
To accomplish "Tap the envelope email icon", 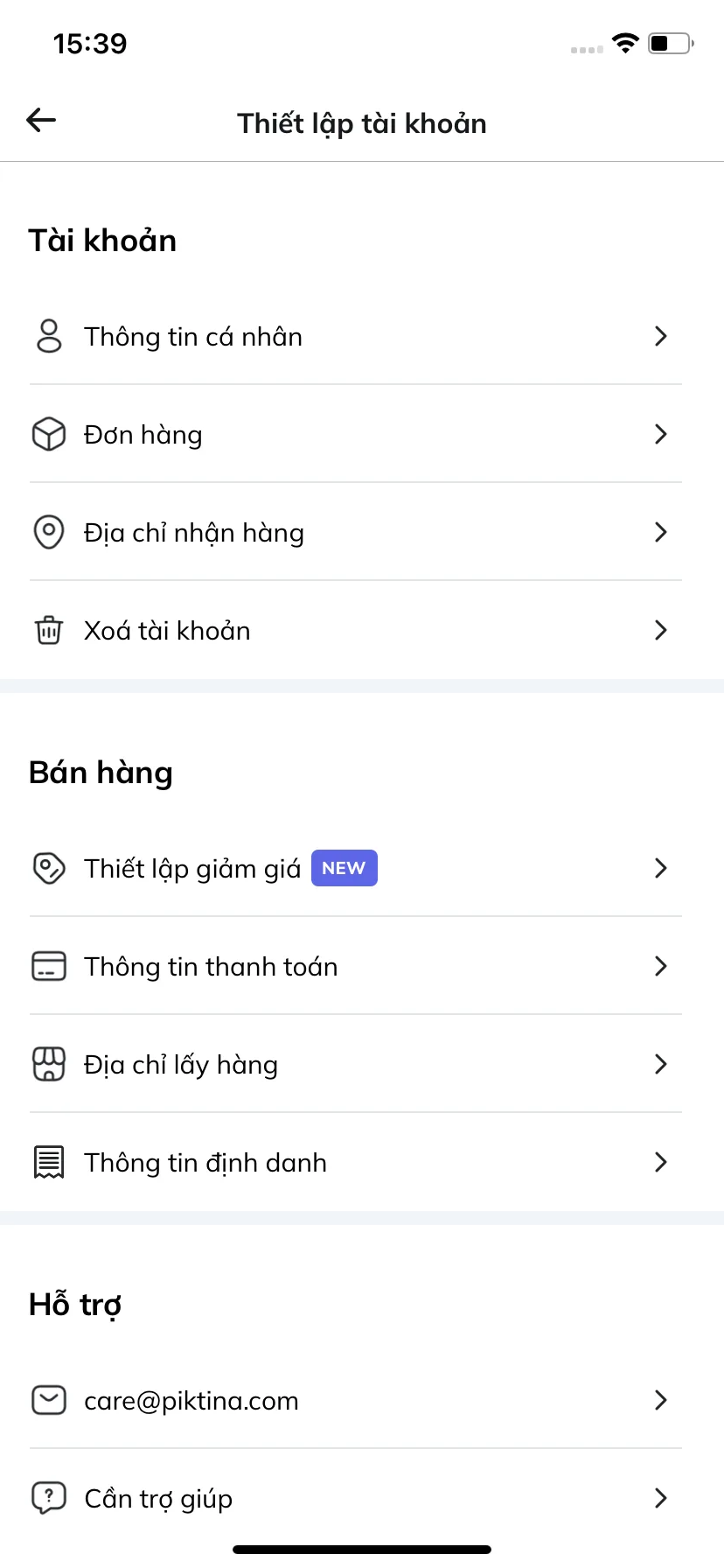I will point(49,1400).
